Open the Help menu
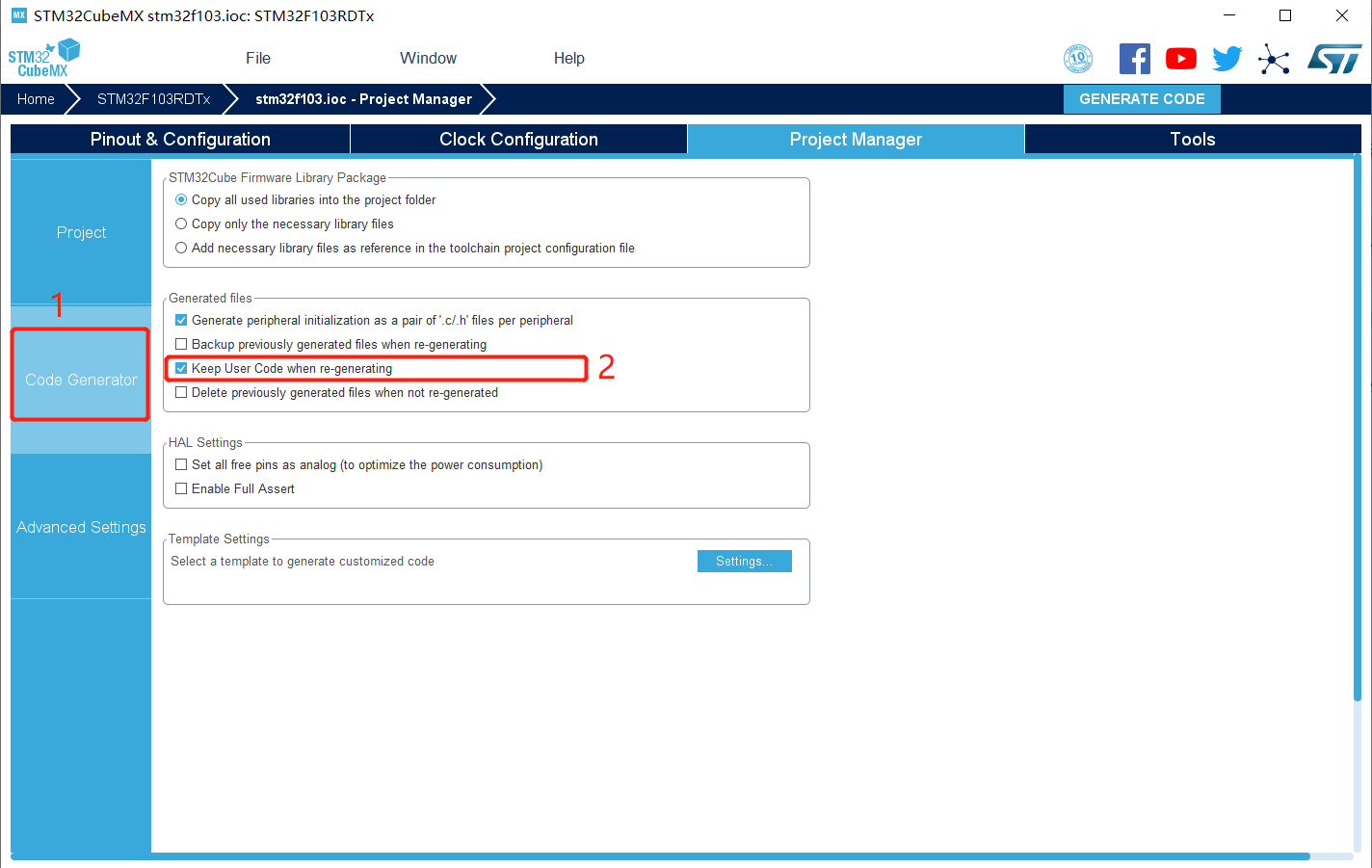Image resolution: width=1372 pixels, height=868 pixels. 569,58
